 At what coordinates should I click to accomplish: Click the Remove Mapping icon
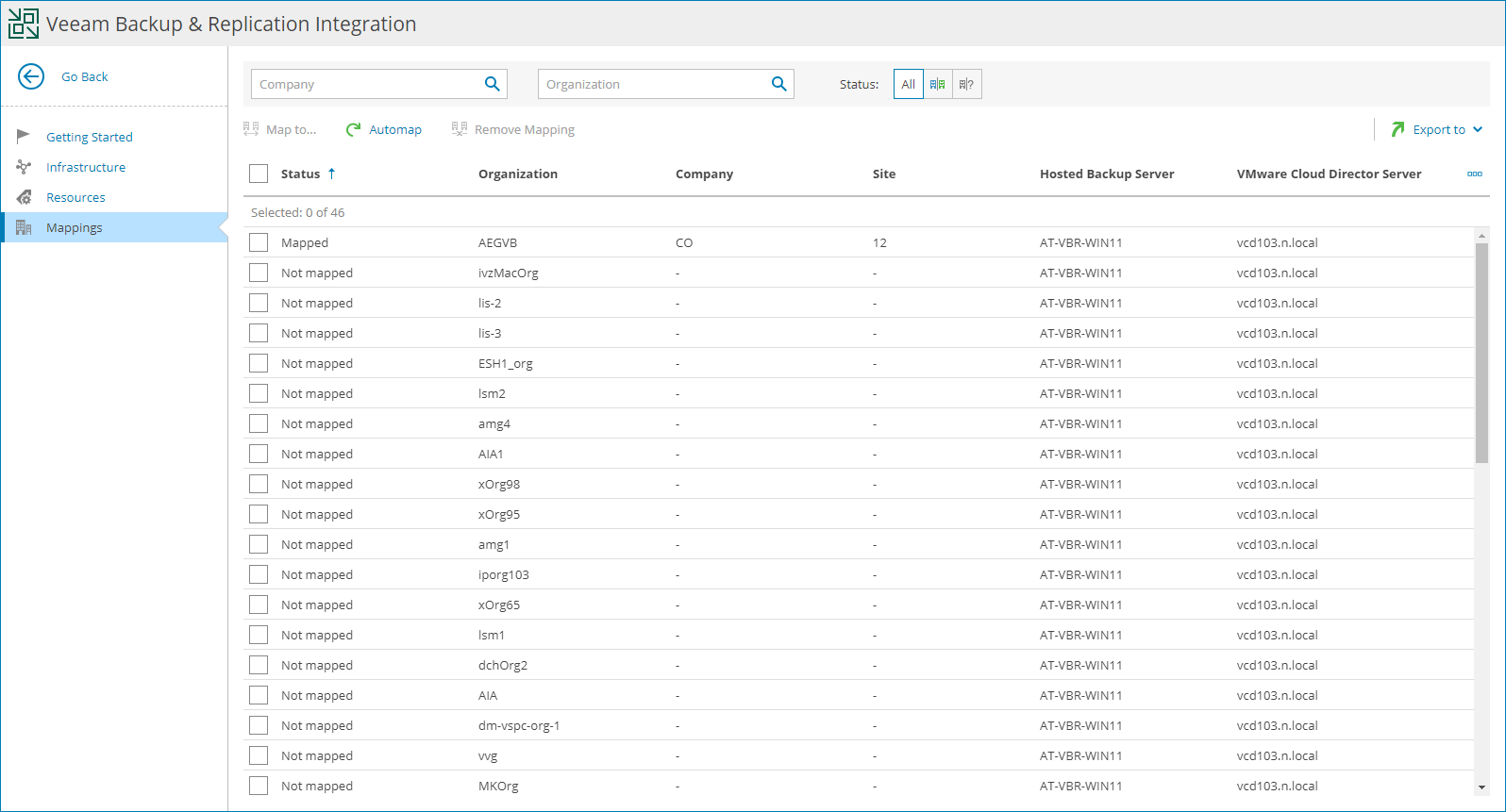[460, 129]
